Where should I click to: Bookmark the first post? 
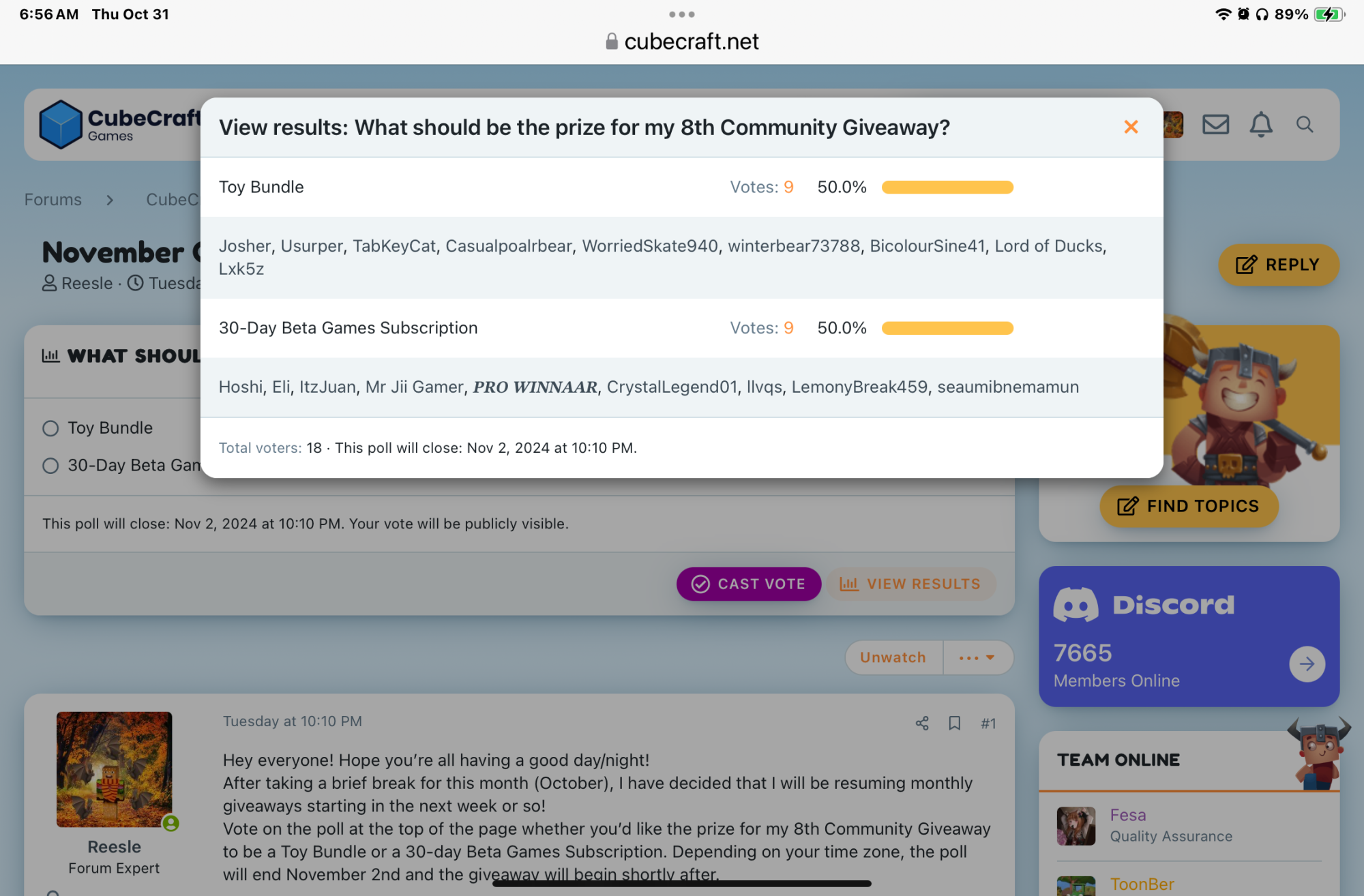pos(955,723)
